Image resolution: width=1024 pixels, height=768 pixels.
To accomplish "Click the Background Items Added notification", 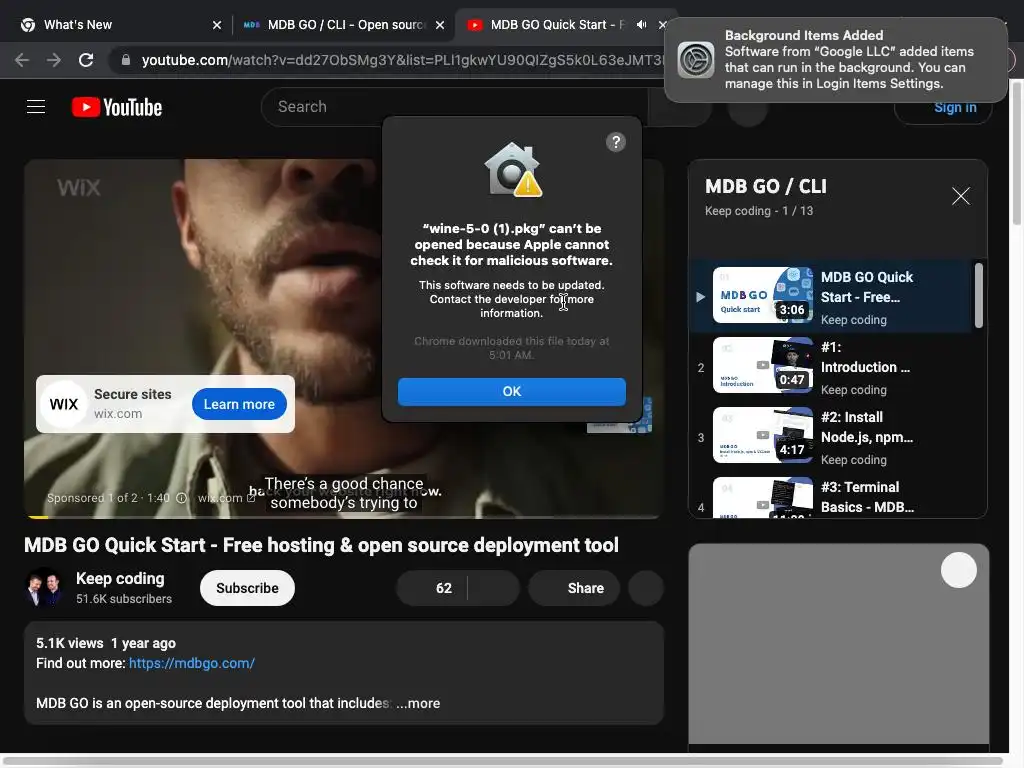I will click(x=836, y=59).
